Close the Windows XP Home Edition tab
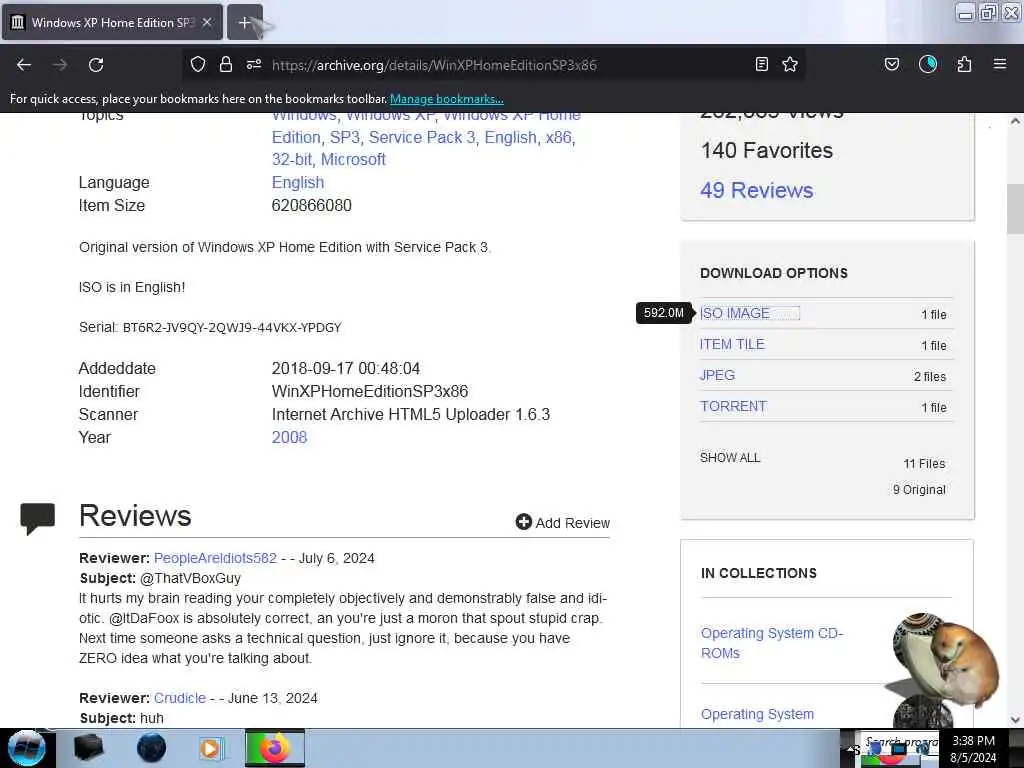The image size is (1024, 768). point(207,22)
